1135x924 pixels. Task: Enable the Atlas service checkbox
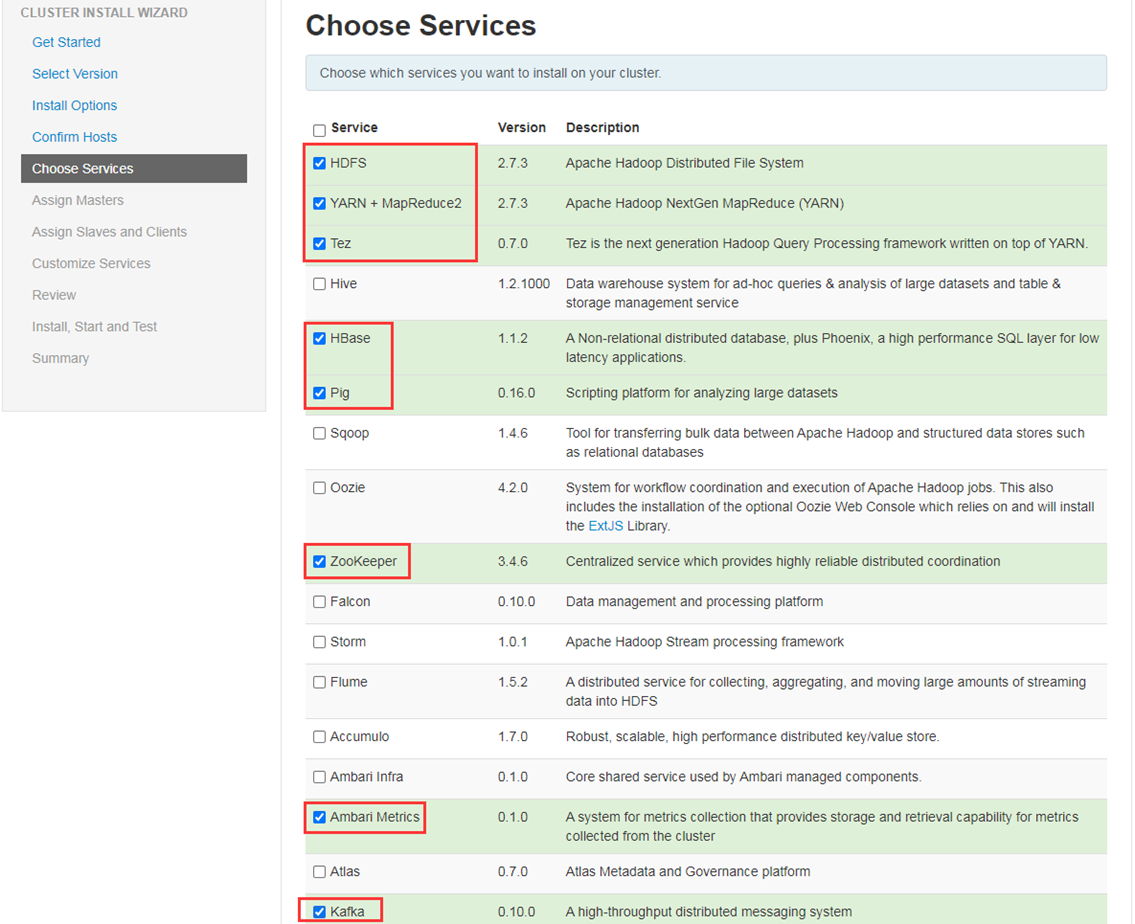tap(319, 872)
